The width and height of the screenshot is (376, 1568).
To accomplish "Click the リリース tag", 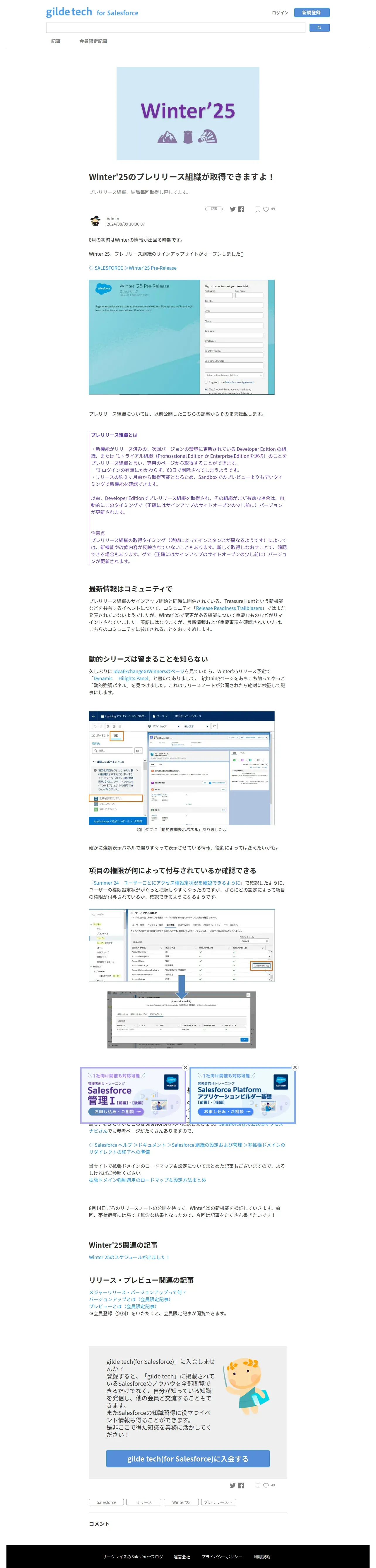I will point(144,1502).
